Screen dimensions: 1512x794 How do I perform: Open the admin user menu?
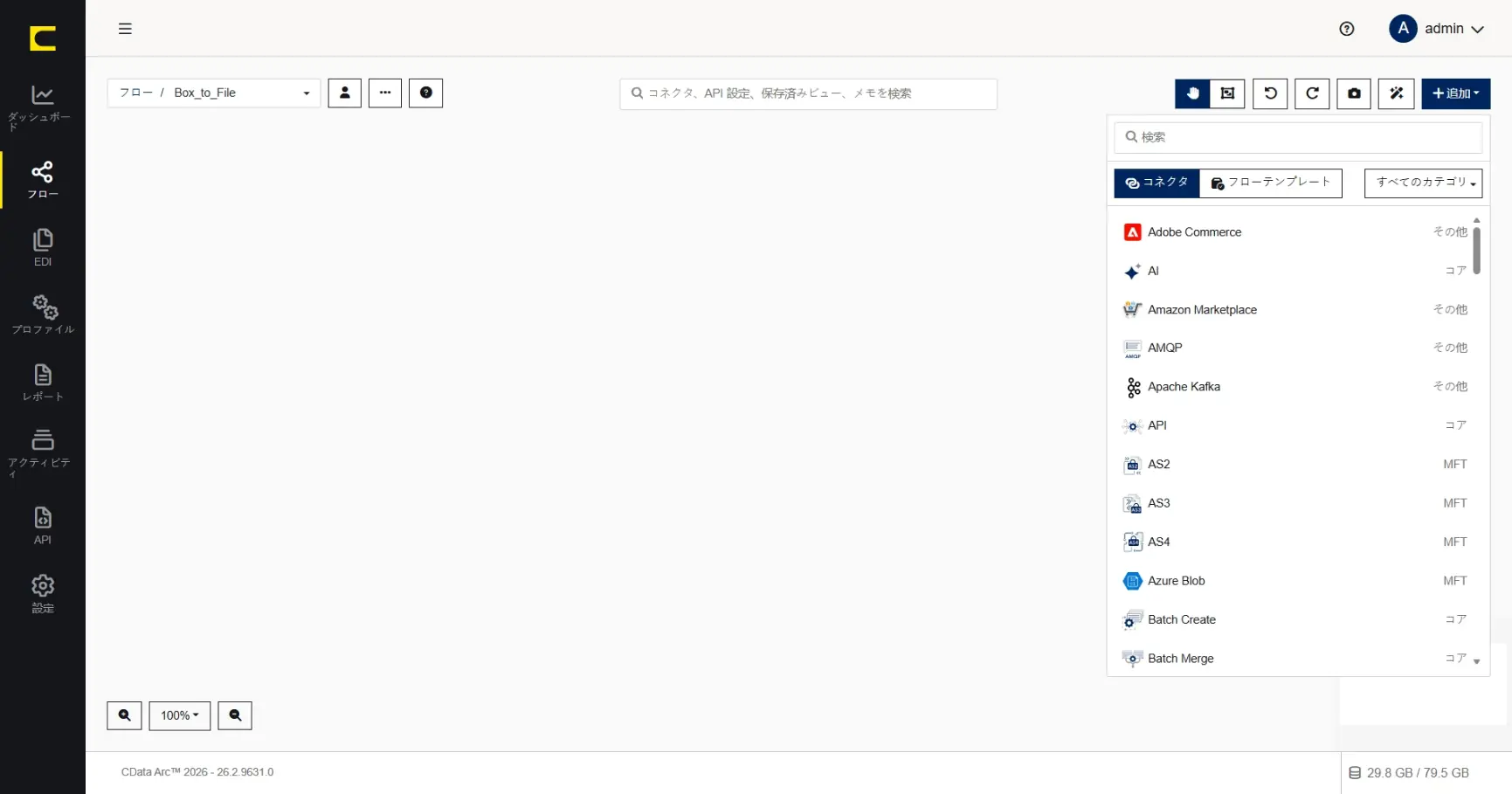pyautogui.click(x=1438, y=29)
